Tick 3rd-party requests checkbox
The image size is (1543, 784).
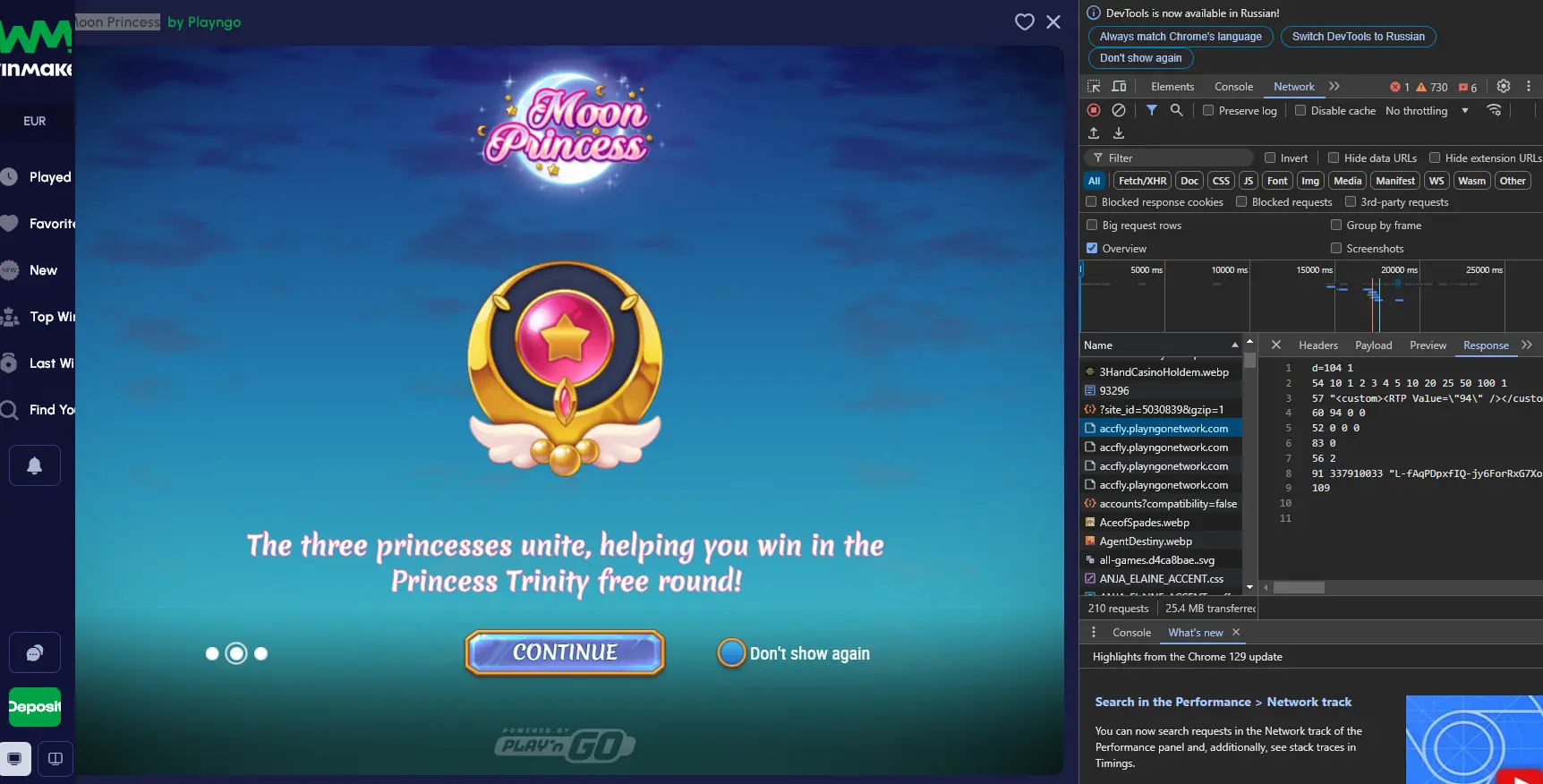click(1351, 201)
